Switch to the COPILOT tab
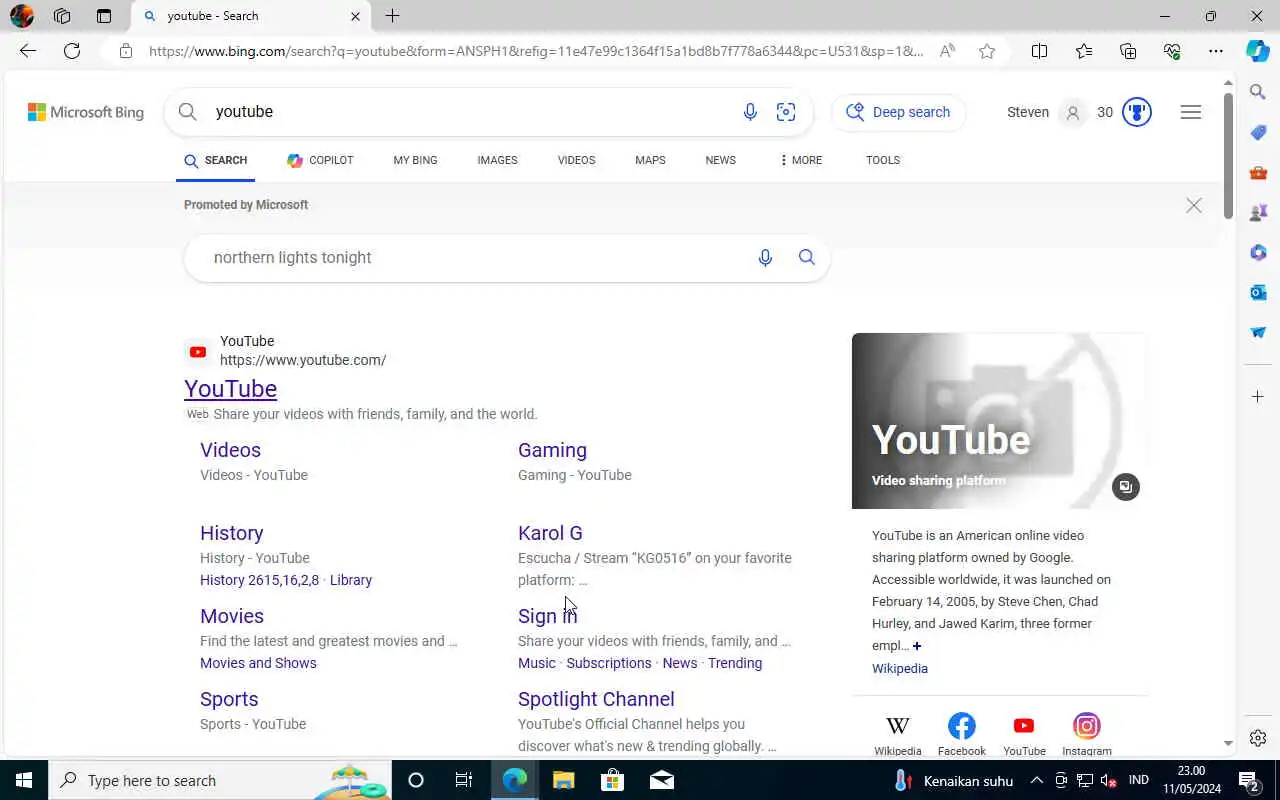The image size is (1280, 800). (x=320, y=160)
